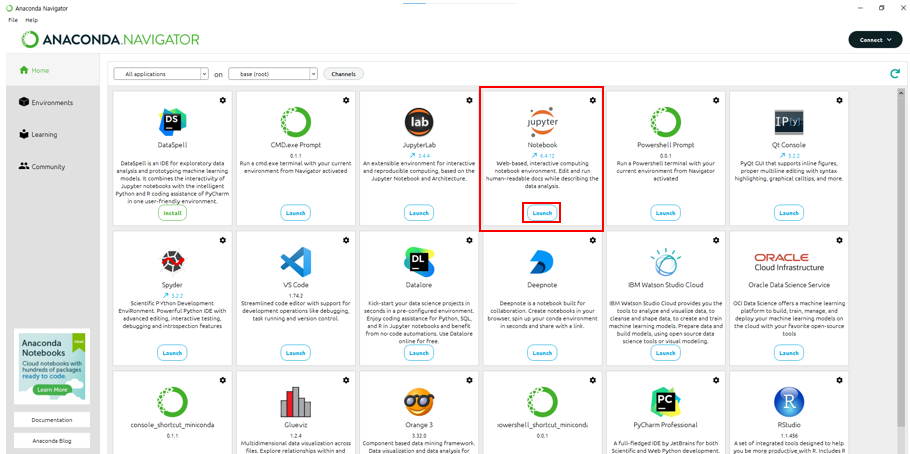Screen dimensions: 910x454
Task: Launch CMD.exe Prompt
Action: [x=295, y=213]
